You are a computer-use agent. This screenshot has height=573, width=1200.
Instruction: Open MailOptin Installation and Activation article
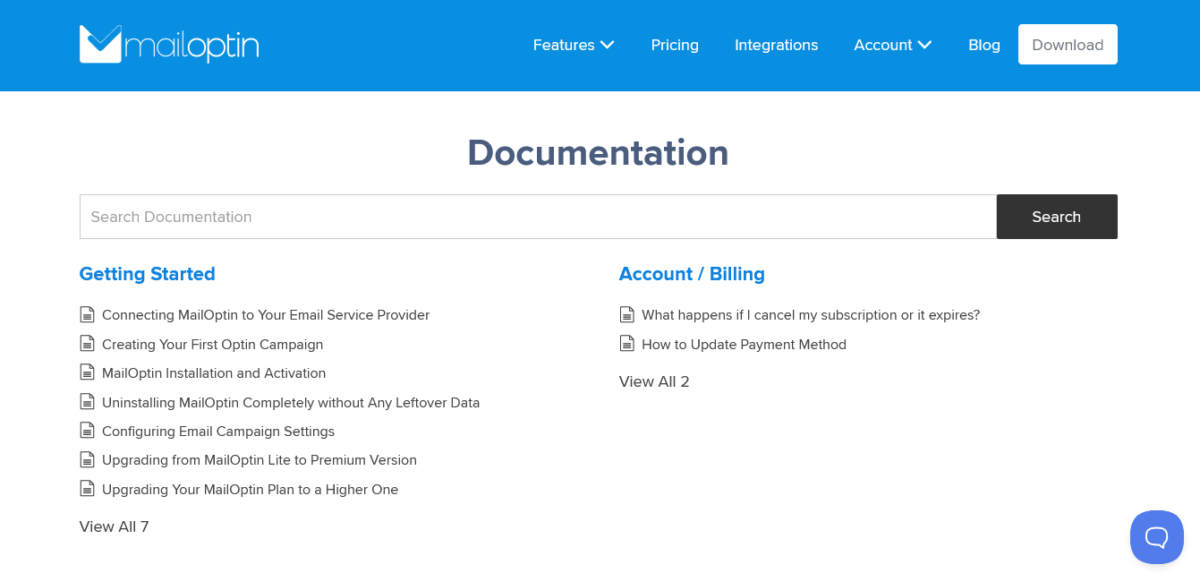point(214,373)
